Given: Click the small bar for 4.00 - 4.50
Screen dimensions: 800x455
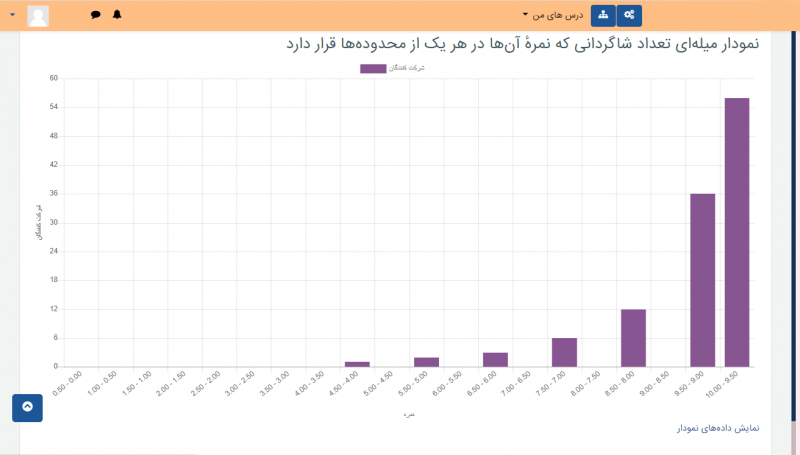Looking at the screenshot, I should tap(357, 364).
